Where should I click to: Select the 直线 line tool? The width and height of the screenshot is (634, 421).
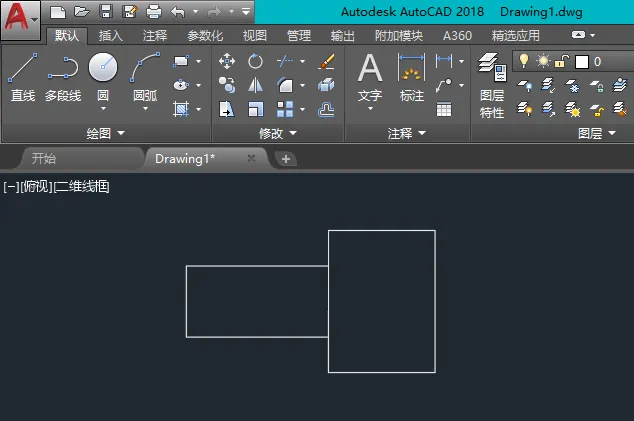click(23, 78)
